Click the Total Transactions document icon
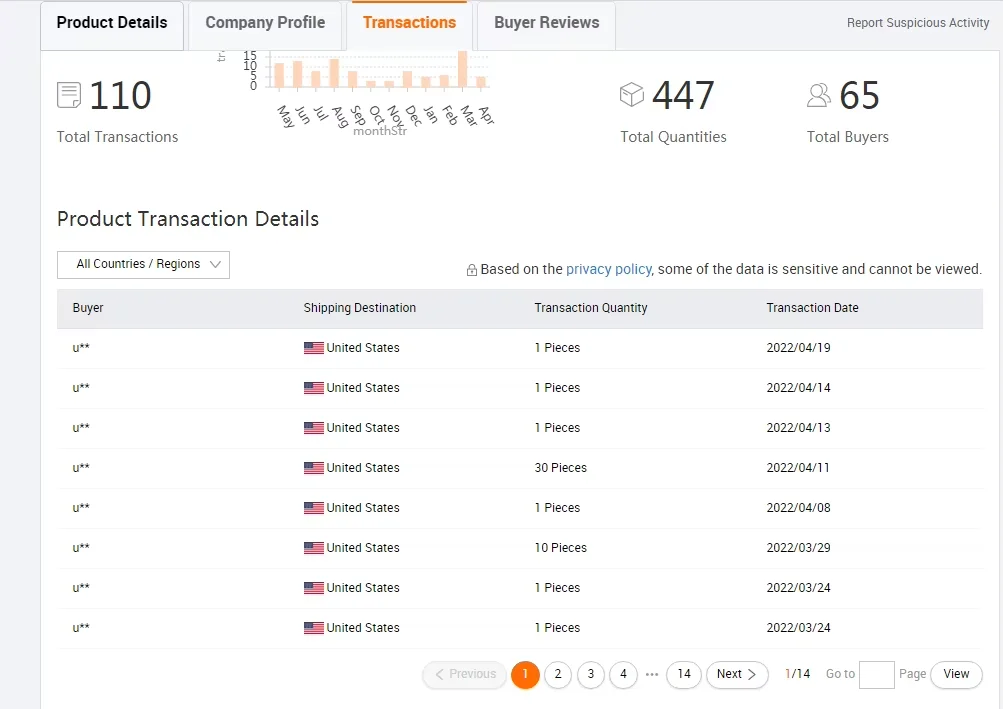The height and width of the screenshot is (709, 1003). click(69, 96)
